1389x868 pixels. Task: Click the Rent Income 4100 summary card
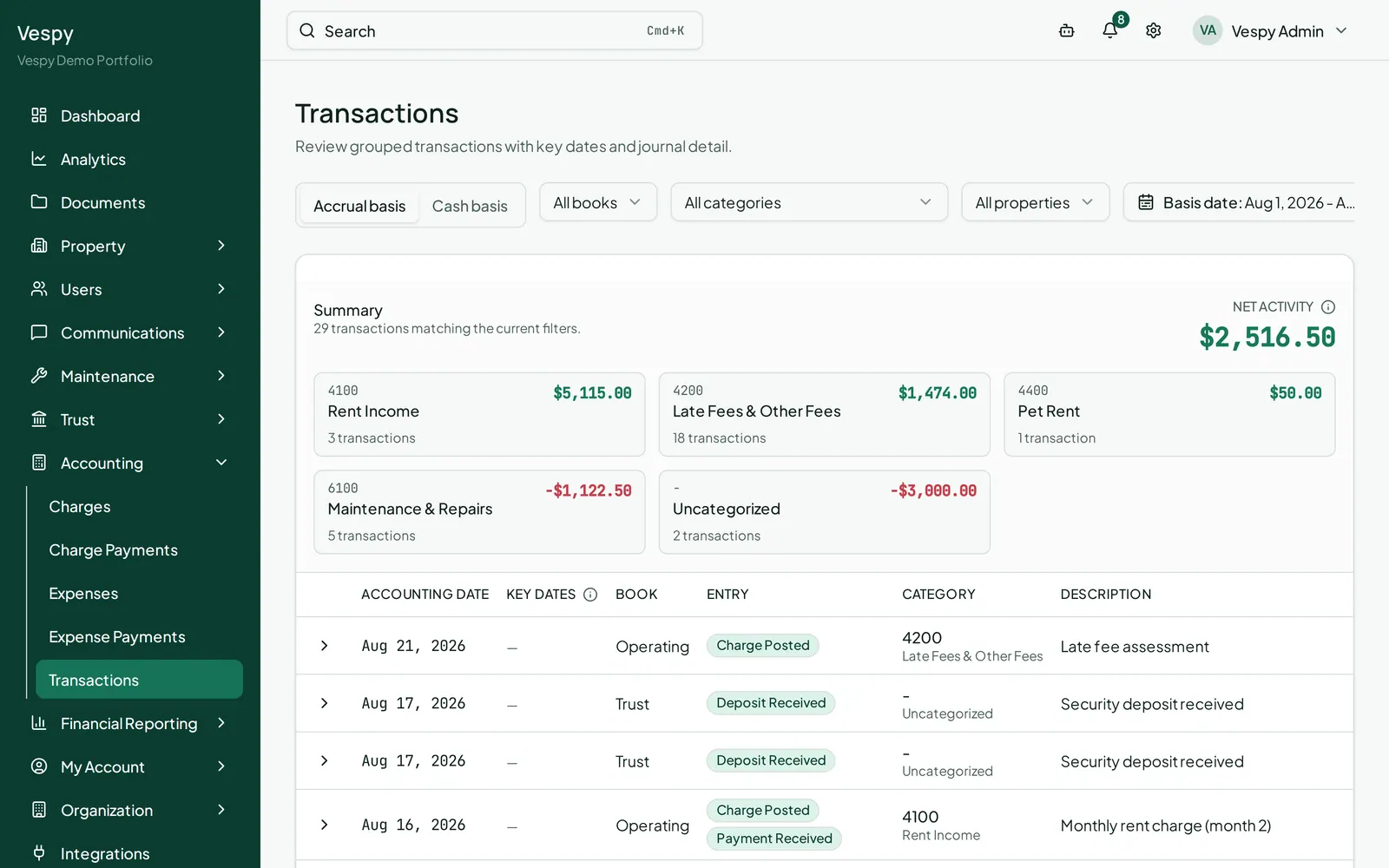click(479, 415)
